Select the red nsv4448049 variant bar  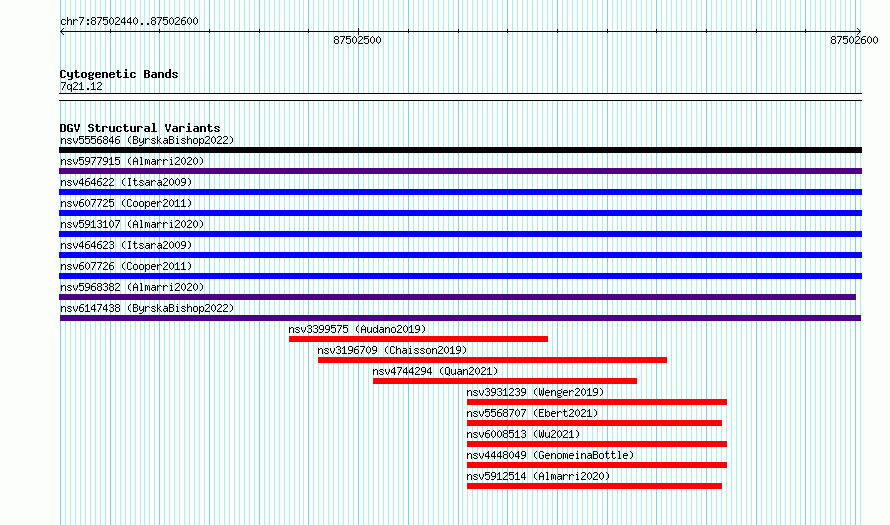tap(597, 465)
